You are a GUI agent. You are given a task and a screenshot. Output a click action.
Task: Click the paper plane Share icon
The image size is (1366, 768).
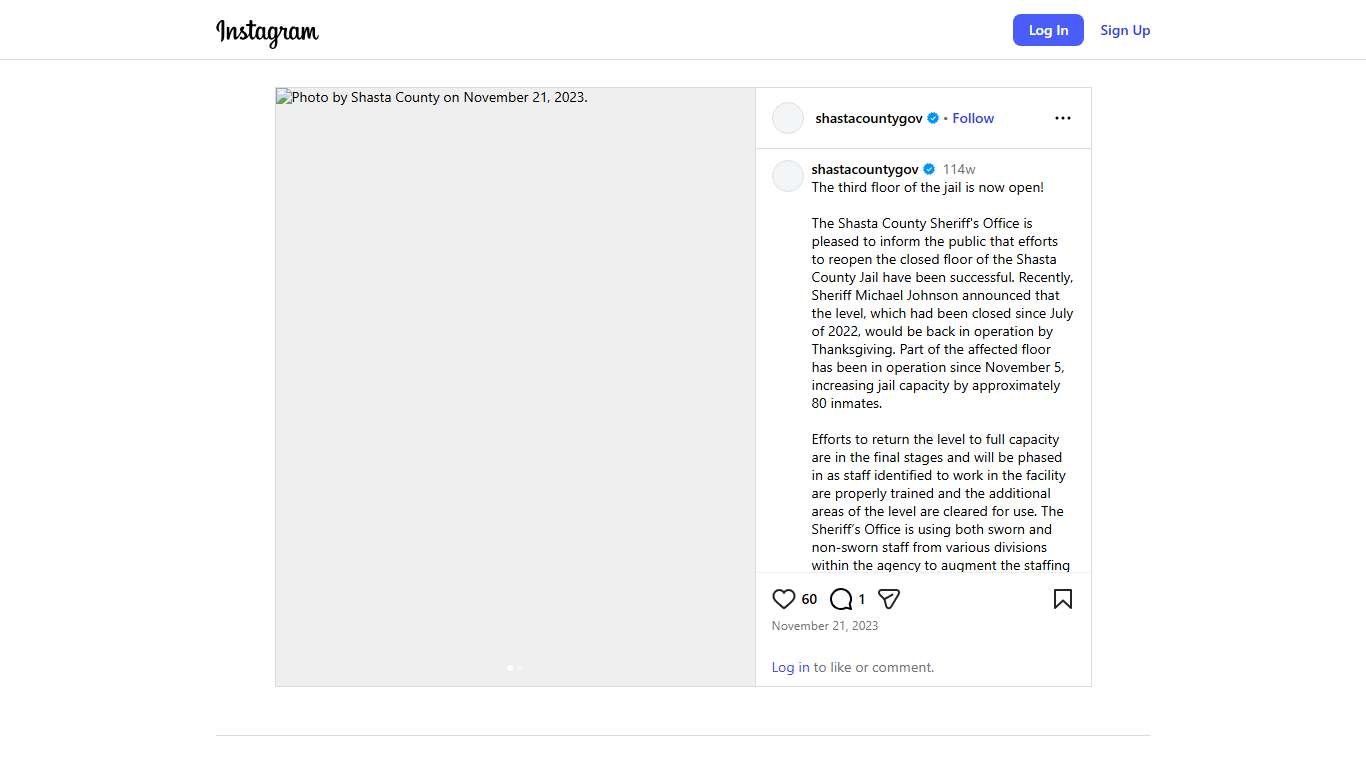889,599
